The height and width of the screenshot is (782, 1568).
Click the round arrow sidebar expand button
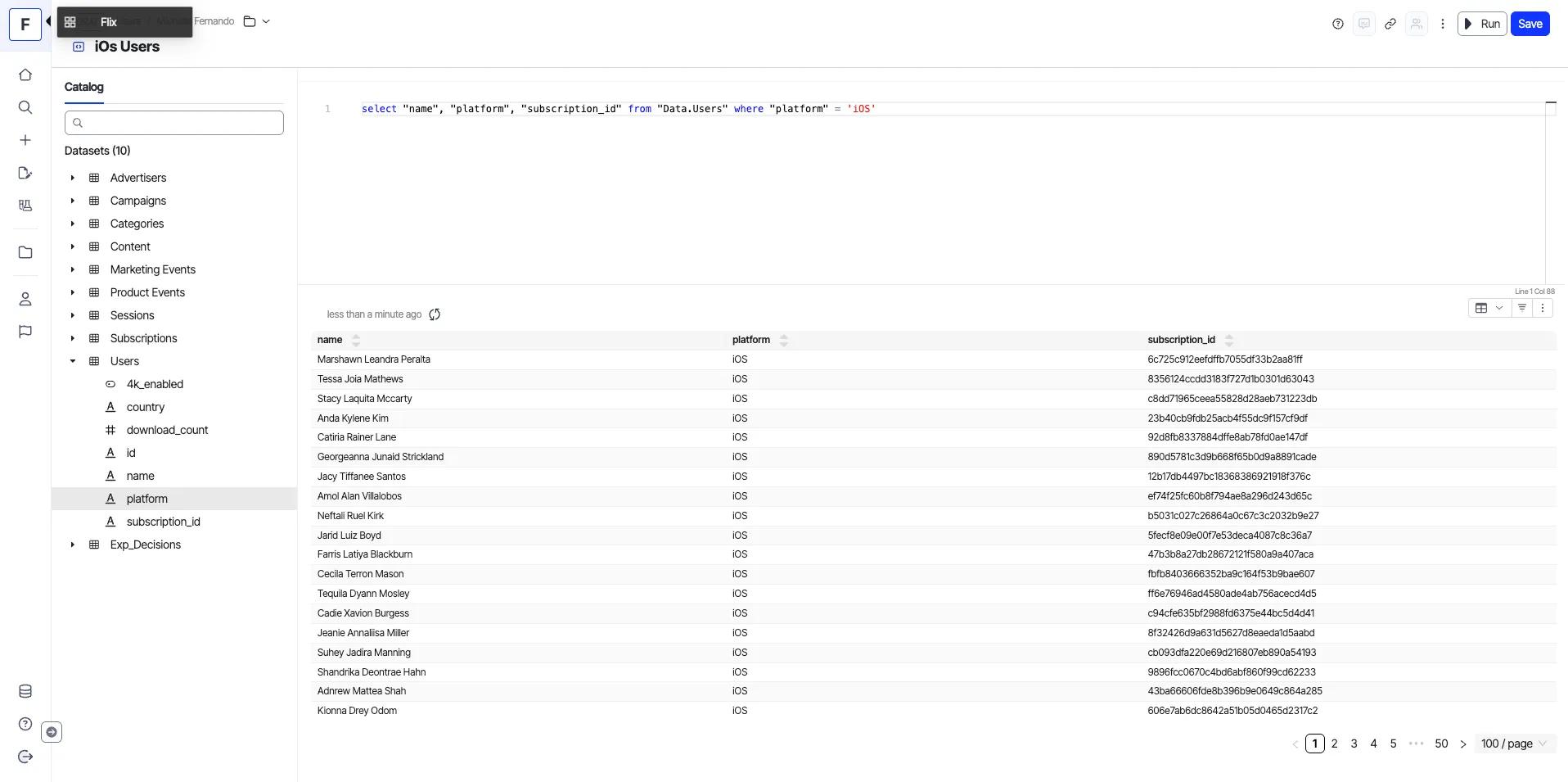coord(52,732)
